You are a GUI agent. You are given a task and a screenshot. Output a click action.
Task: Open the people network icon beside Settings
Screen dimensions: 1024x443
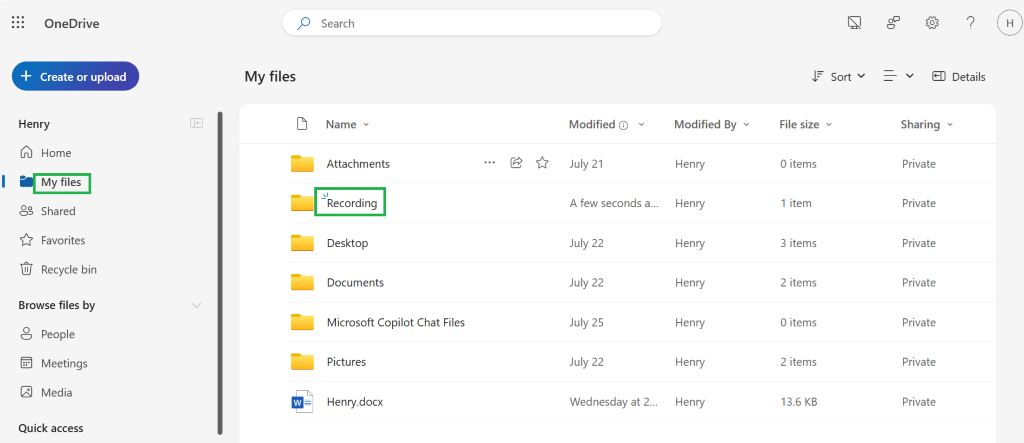click(893, 23)
